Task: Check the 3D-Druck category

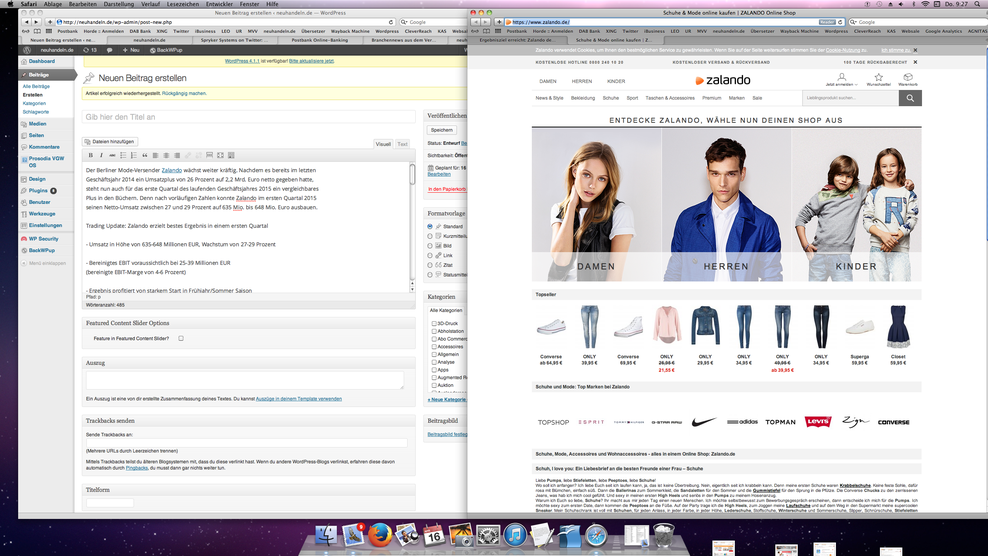Action: coord(434,323)
